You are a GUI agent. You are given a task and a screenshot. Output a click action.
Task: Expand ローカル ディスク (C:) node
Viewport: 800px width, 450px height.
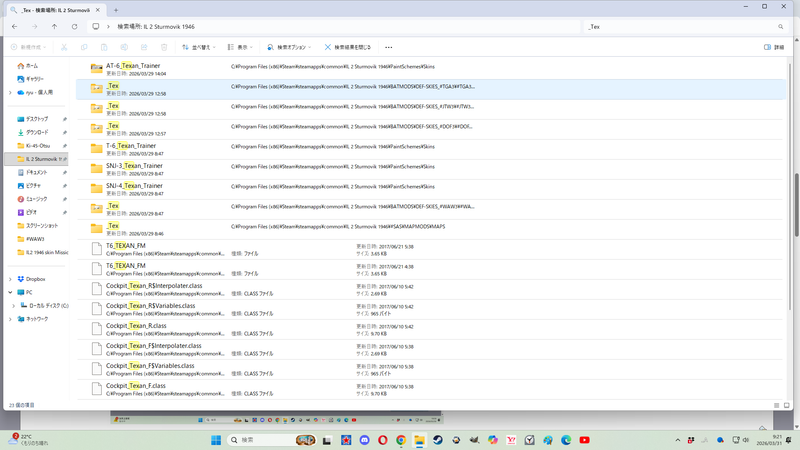point(14,306)
